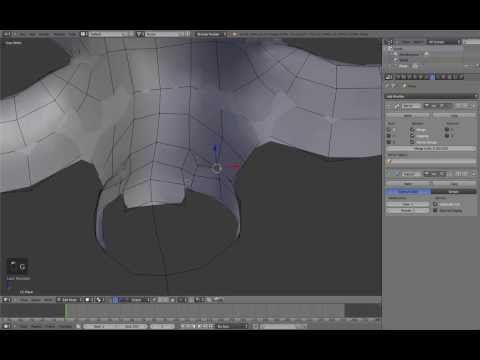Open the Blender Render engine dropdown

click(210, 34)
